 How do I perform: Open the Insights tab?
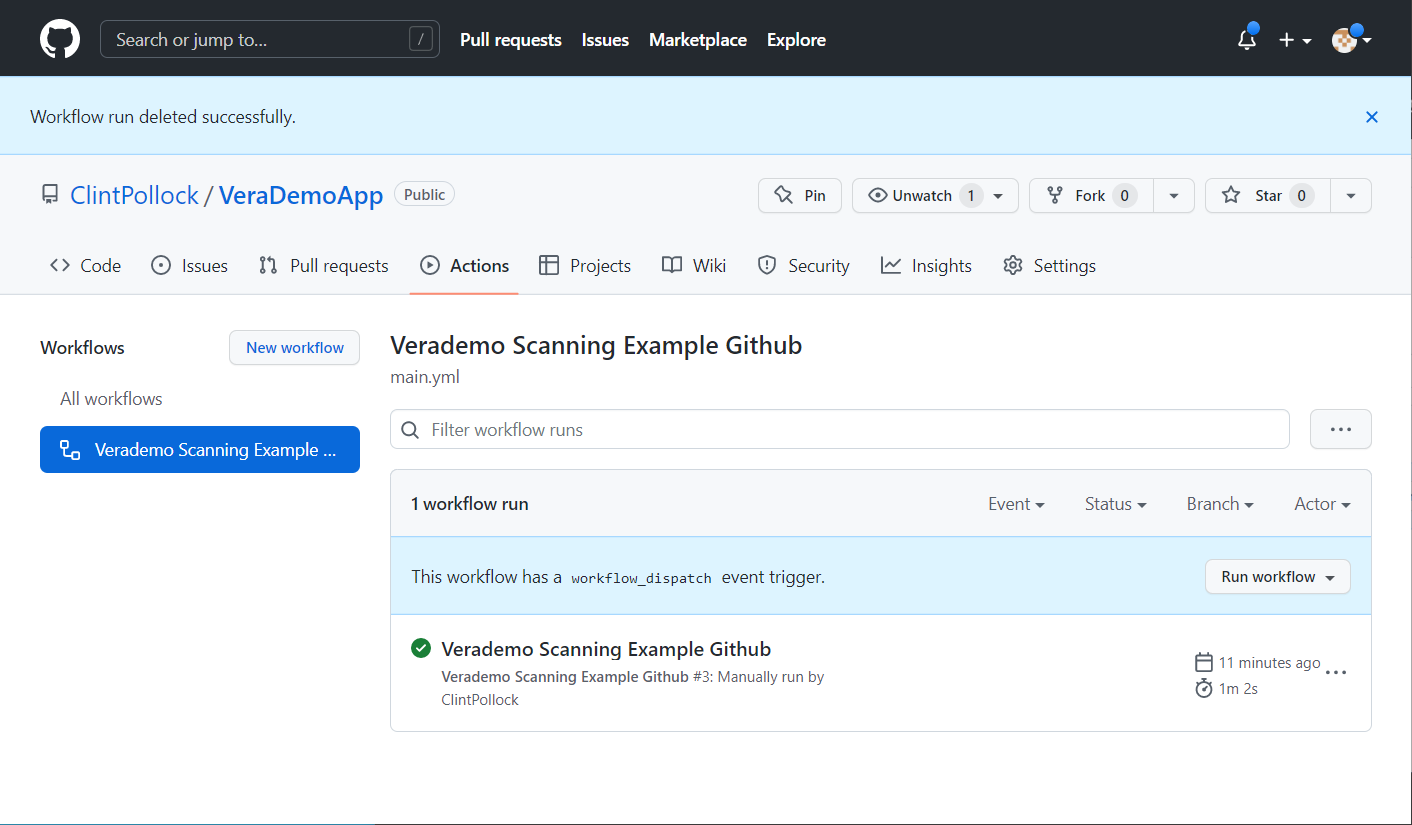click(926, 265)
